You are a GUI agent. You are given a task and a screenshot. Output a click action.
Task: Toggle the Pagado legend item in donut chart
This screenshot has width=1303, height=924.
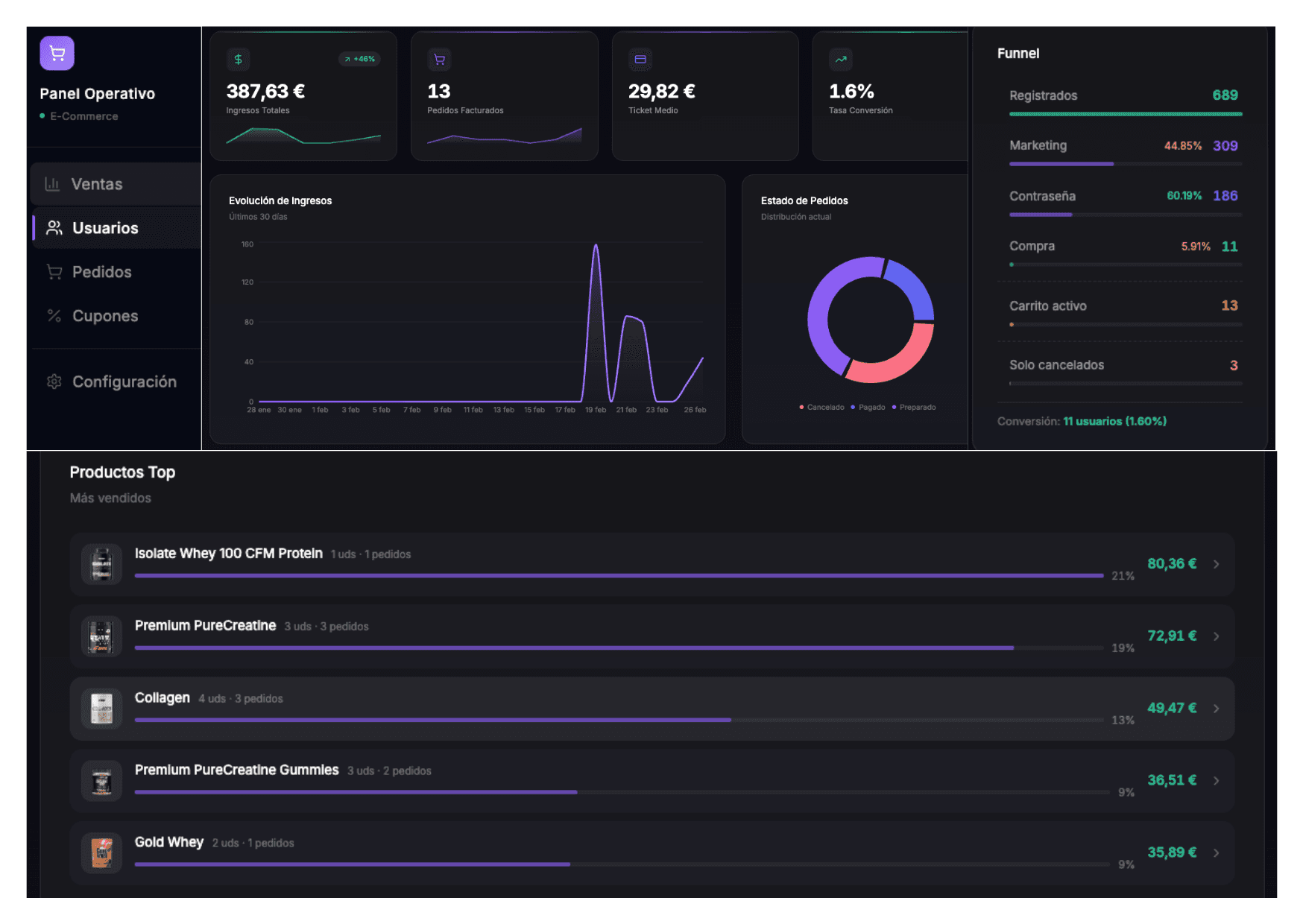pos(868,408)
